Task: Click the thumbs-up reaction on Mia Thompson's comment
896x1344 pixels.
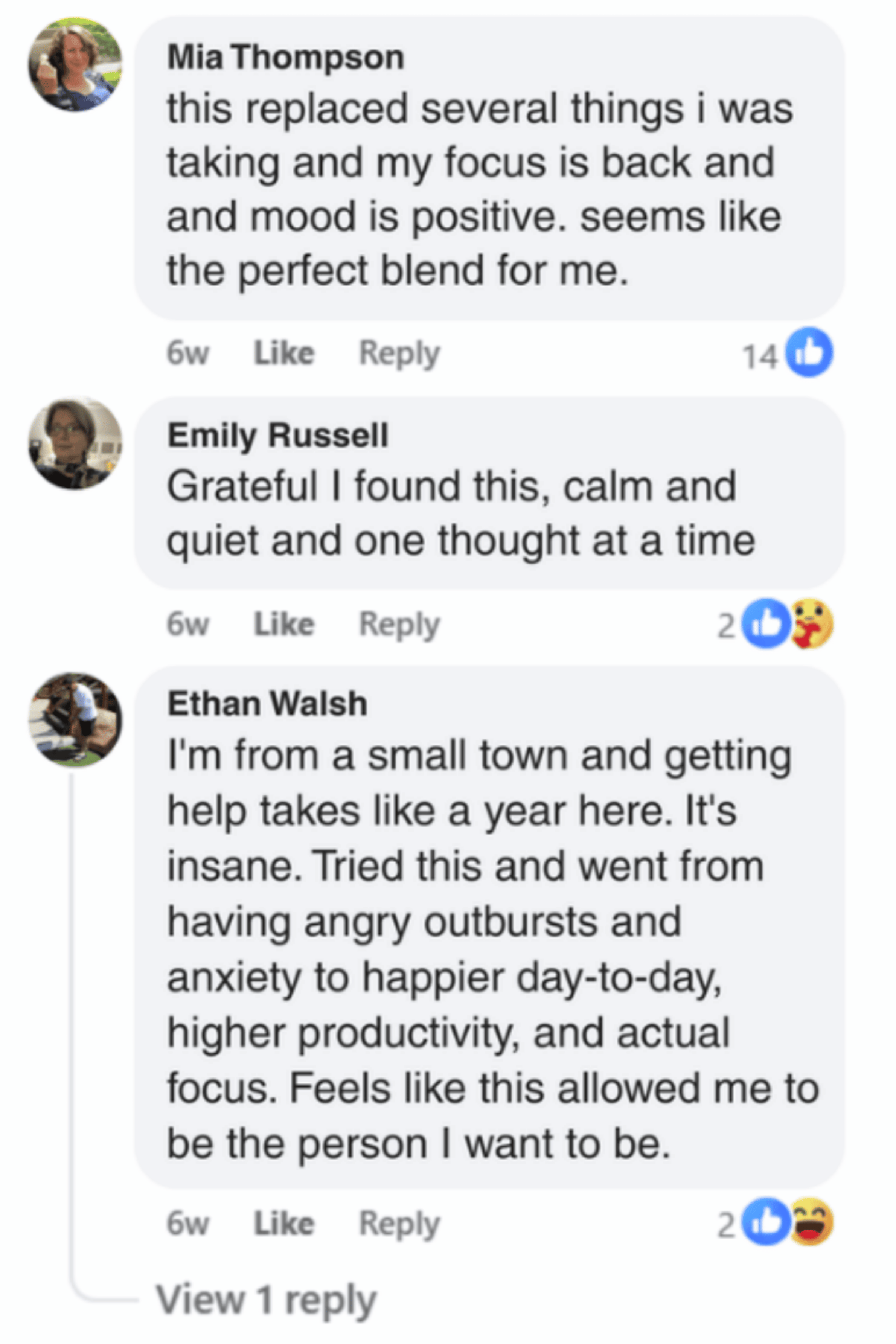Action: [x=809, y=353]
